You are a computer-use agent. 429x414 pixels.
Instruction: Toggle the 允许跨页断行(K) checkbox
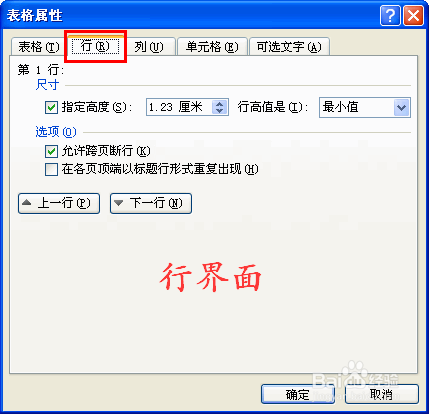[51, 151]
